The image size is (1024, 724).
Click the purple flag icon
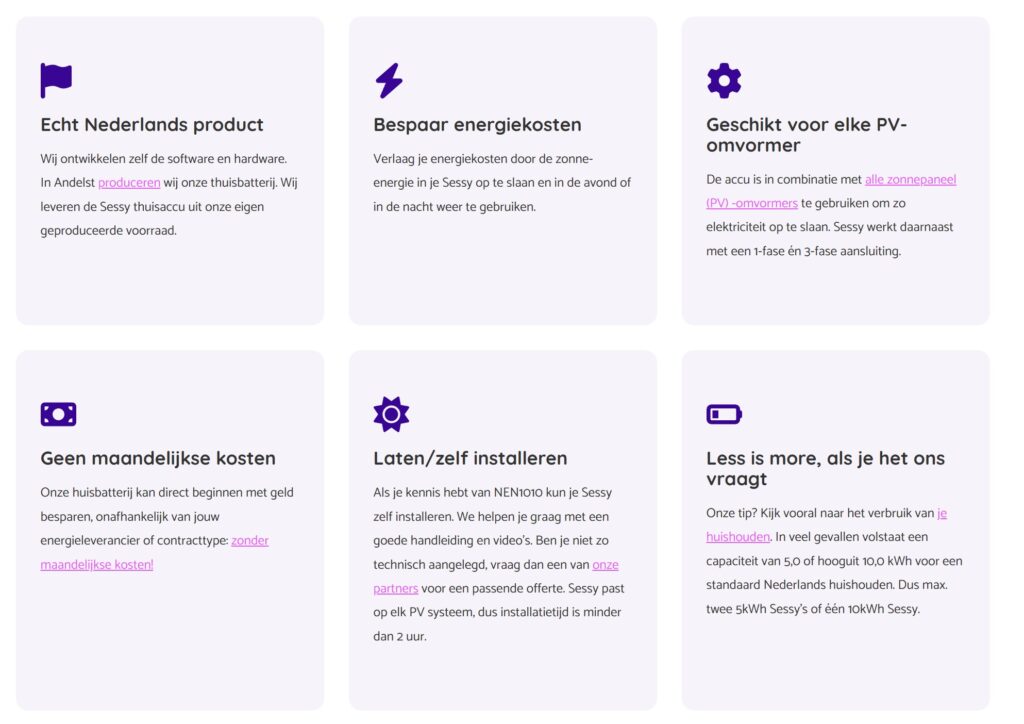coord(56,80)
